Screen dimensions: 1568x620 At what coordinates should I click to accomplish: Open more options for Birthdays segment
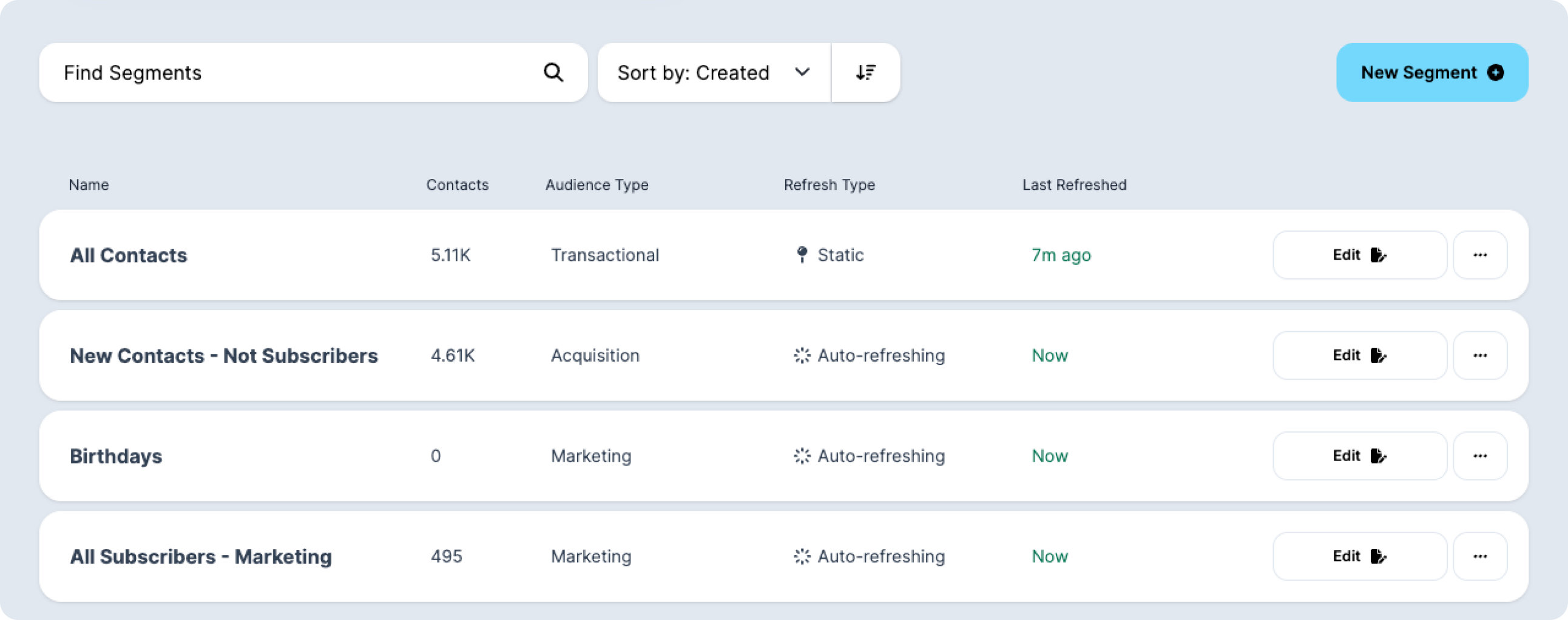tap(1480, 456)
